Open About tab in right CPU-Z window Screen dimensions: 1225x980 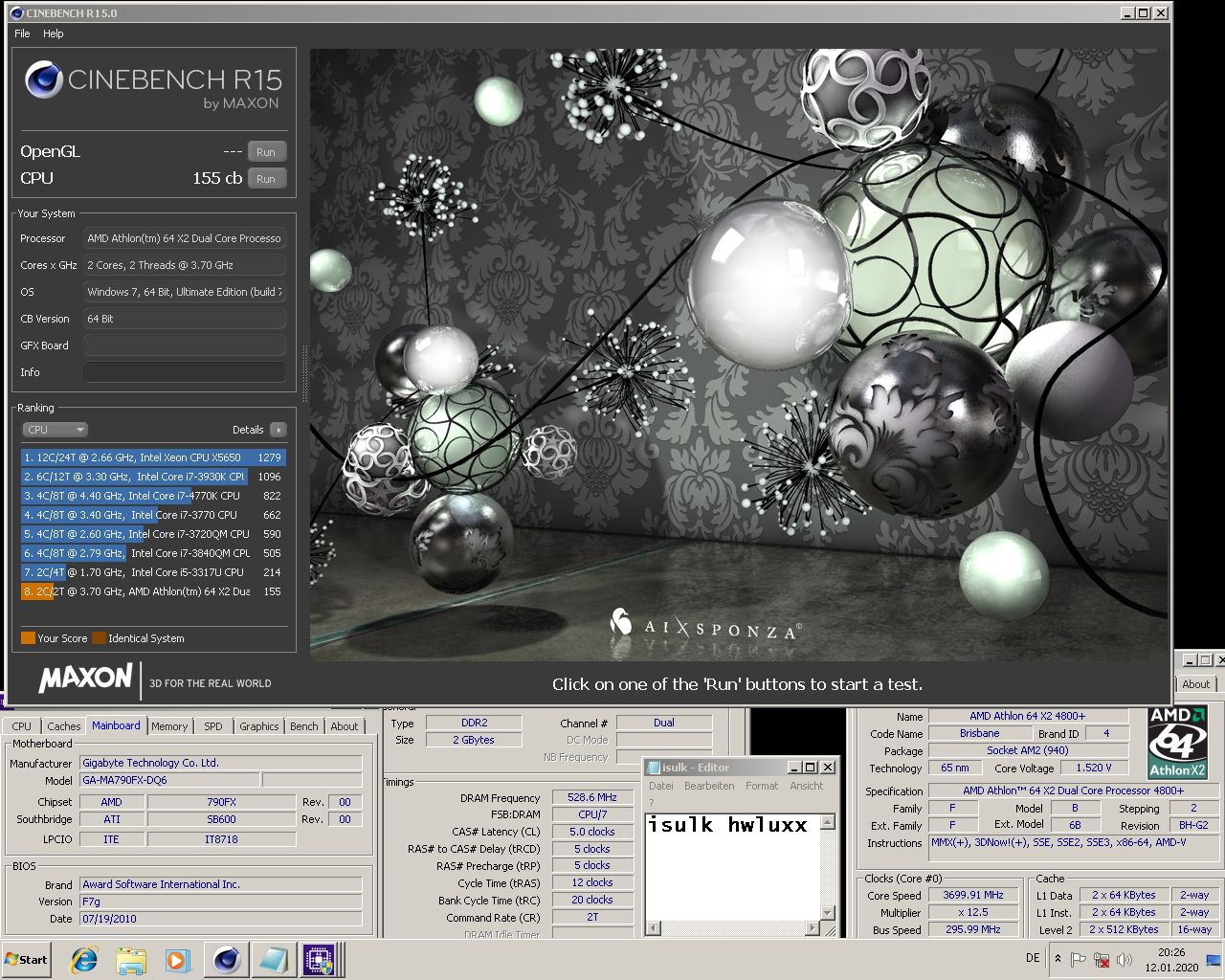pos(1196,684)
